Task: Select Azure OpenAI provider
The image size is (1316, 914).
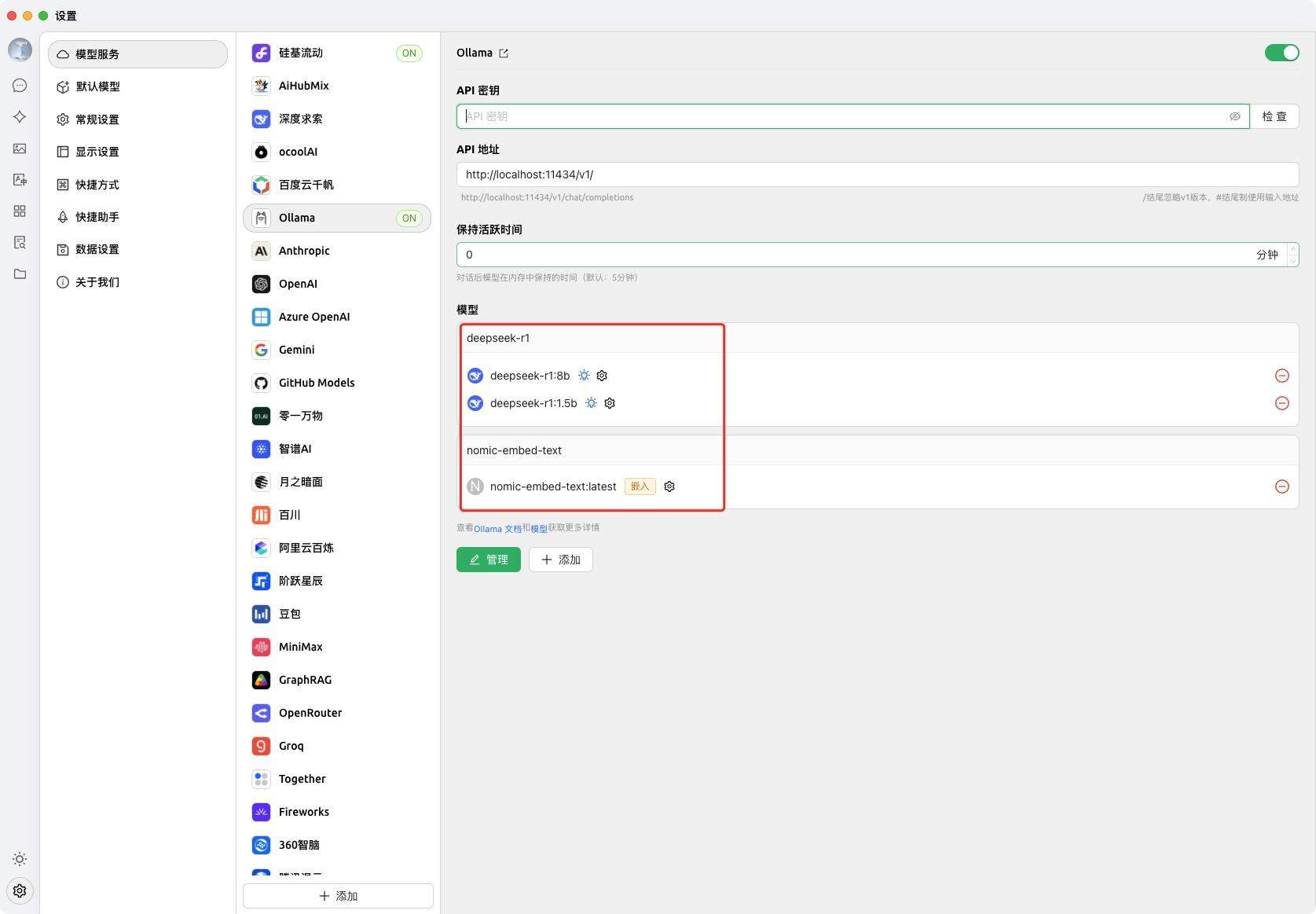Action: click(x=337, y=317)
